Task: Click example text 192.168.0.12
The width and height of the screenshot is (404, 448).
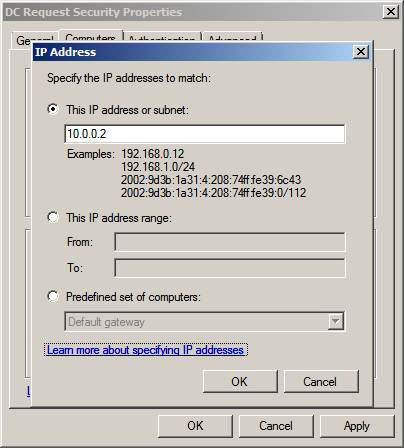Action: (153, 154)
